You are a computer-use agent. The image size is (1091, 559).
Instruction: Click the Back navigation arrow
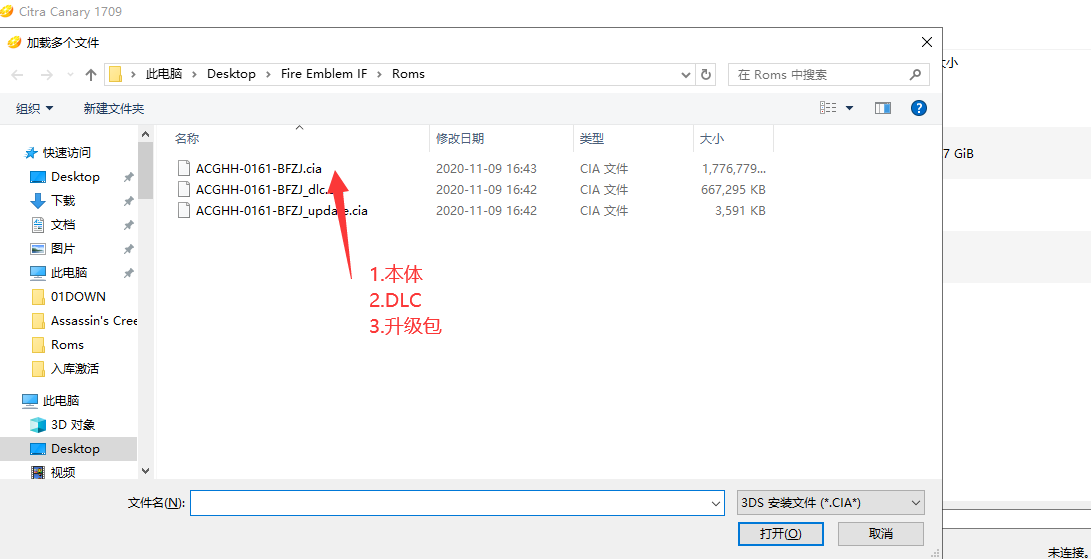tap(18, 75)
